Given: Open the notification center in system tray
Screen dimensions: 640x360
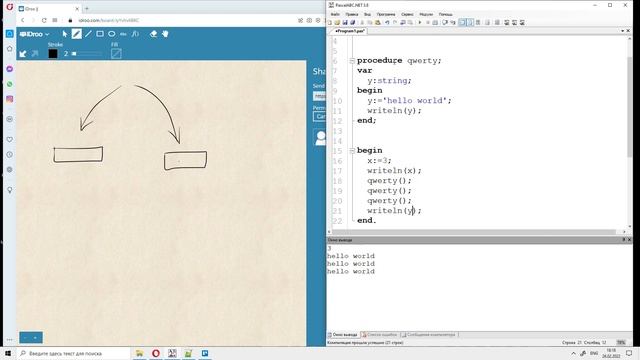Looking at the screenshot, I should (x=629, y=353).
